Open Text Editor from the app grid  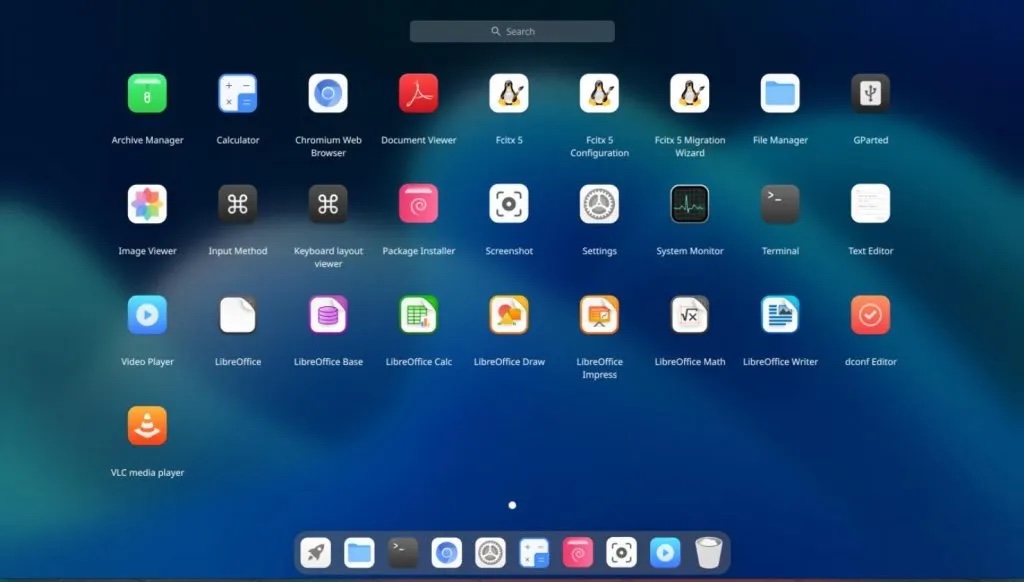(x=870, y=204)
